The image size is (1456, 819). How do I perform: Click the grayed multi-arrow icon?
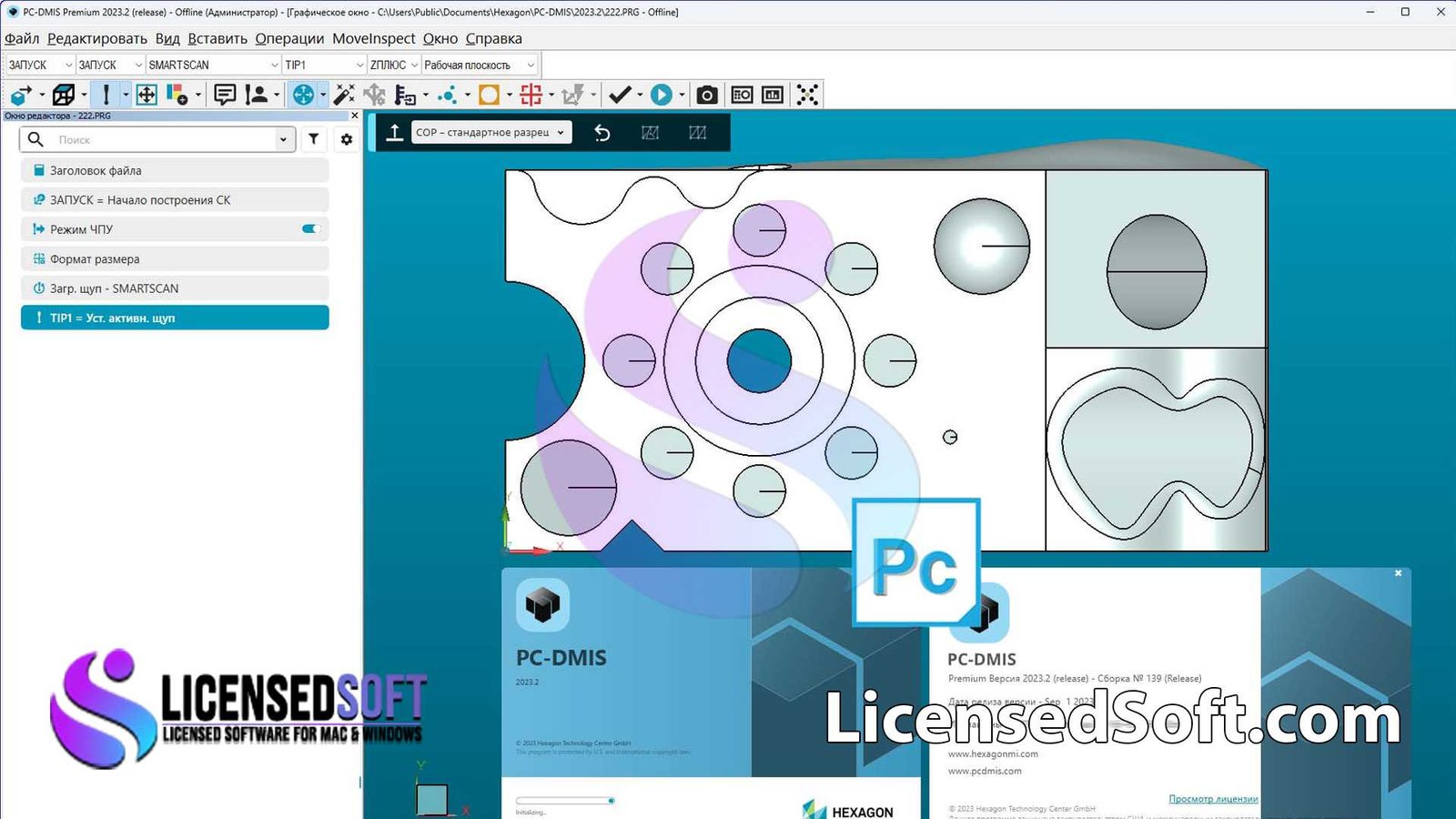(375, 95)
